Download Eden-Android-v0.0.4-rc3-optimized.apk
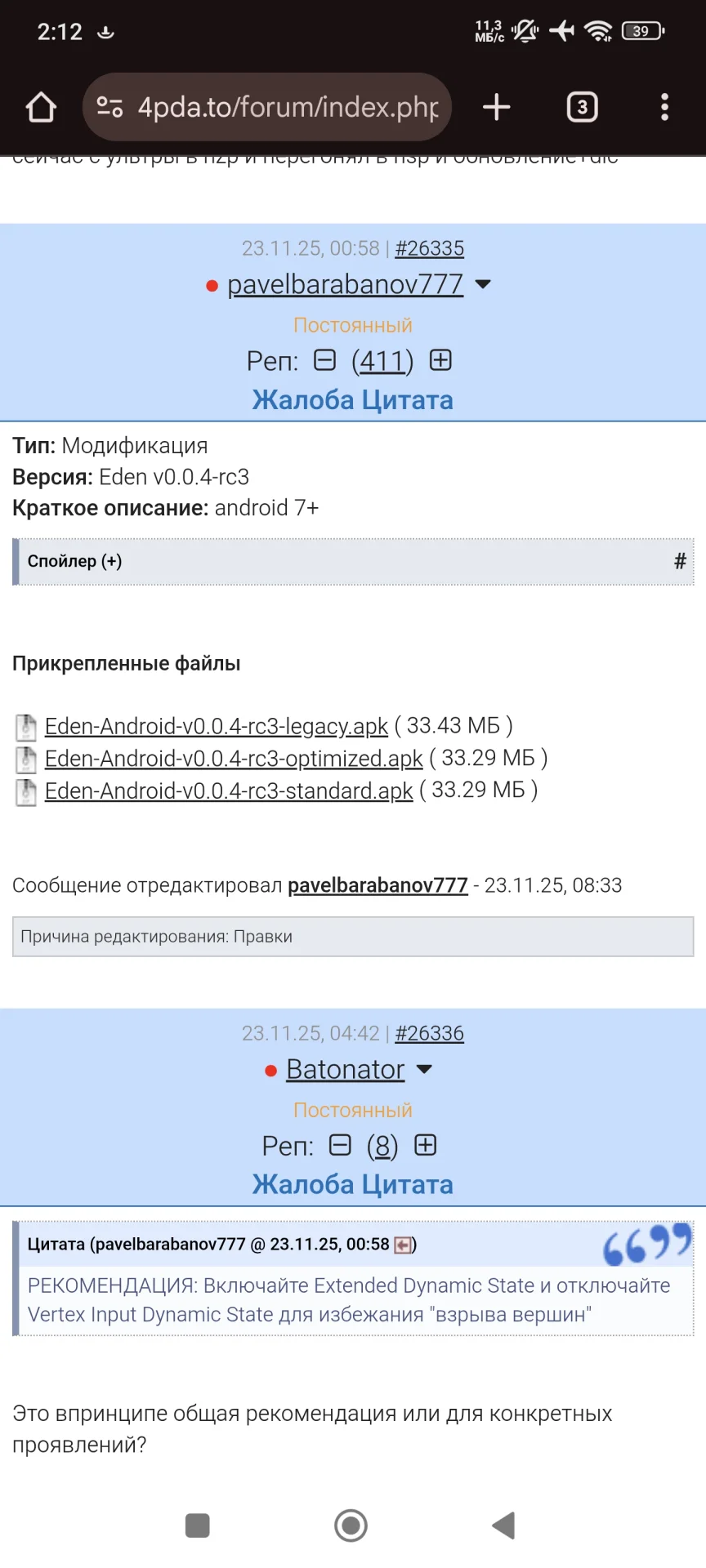Image resolution: width=706 pixels, height=1568 pixels. [x=233, y=759]
